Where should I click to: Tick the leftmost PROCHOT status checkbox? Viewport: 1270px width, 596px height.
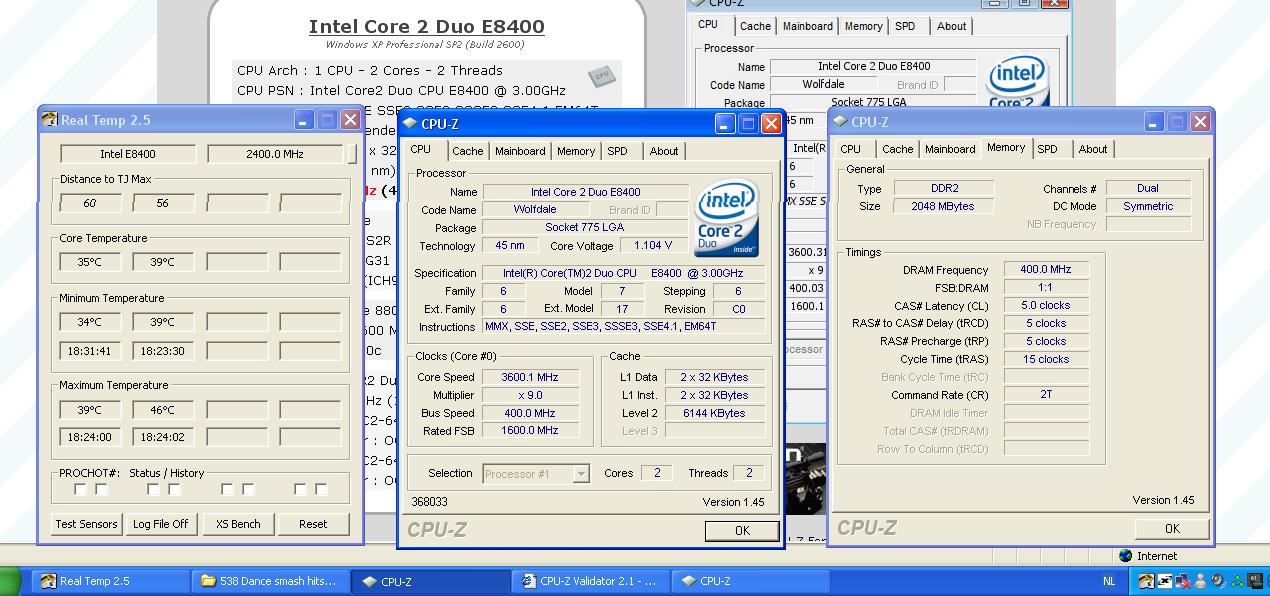[80, 489]
